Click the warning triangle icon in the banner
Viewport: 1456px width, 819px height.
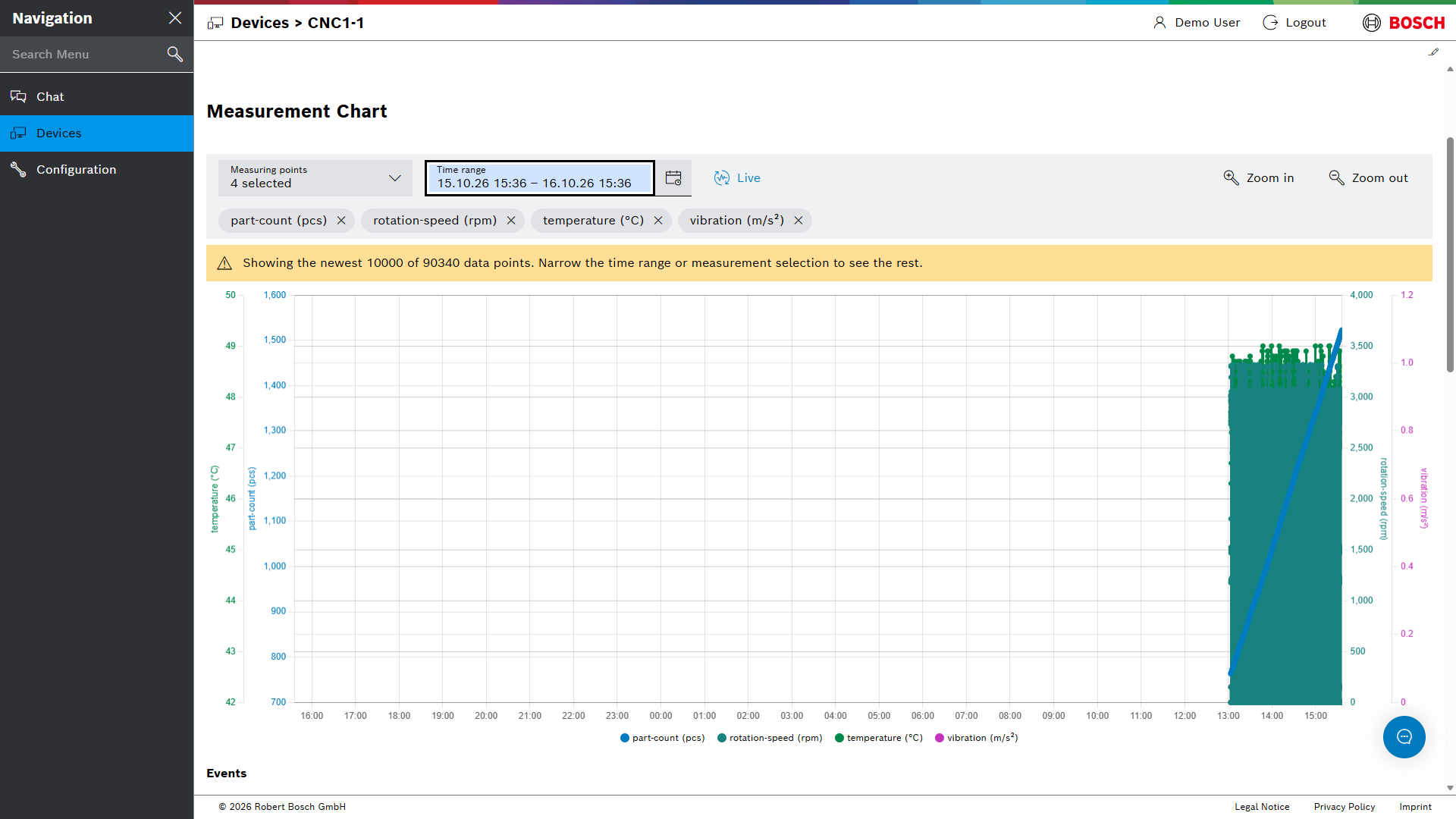click(224, 263)
